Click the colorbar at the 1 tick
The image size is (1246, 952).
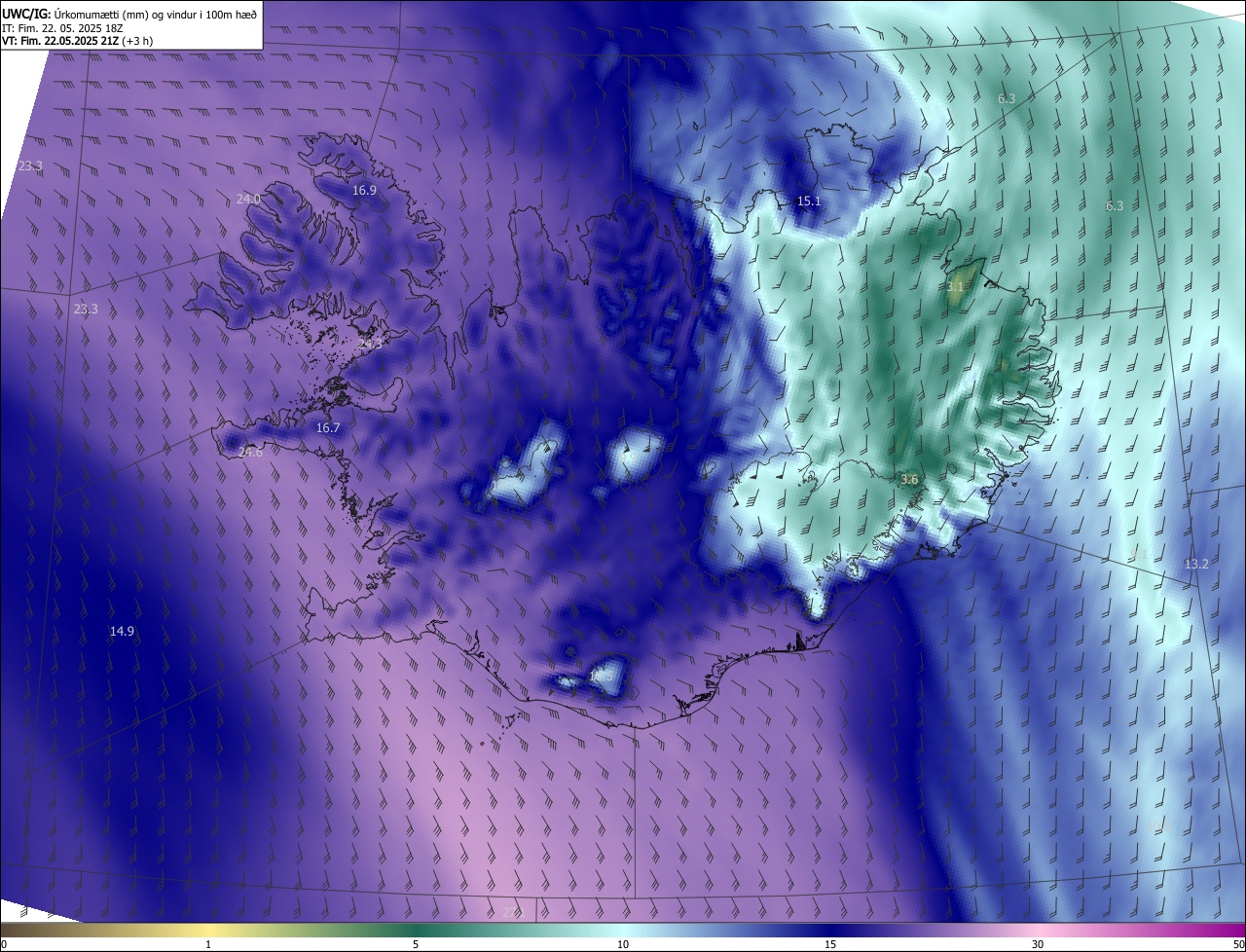pyautogui.click(x=208, y=944)
